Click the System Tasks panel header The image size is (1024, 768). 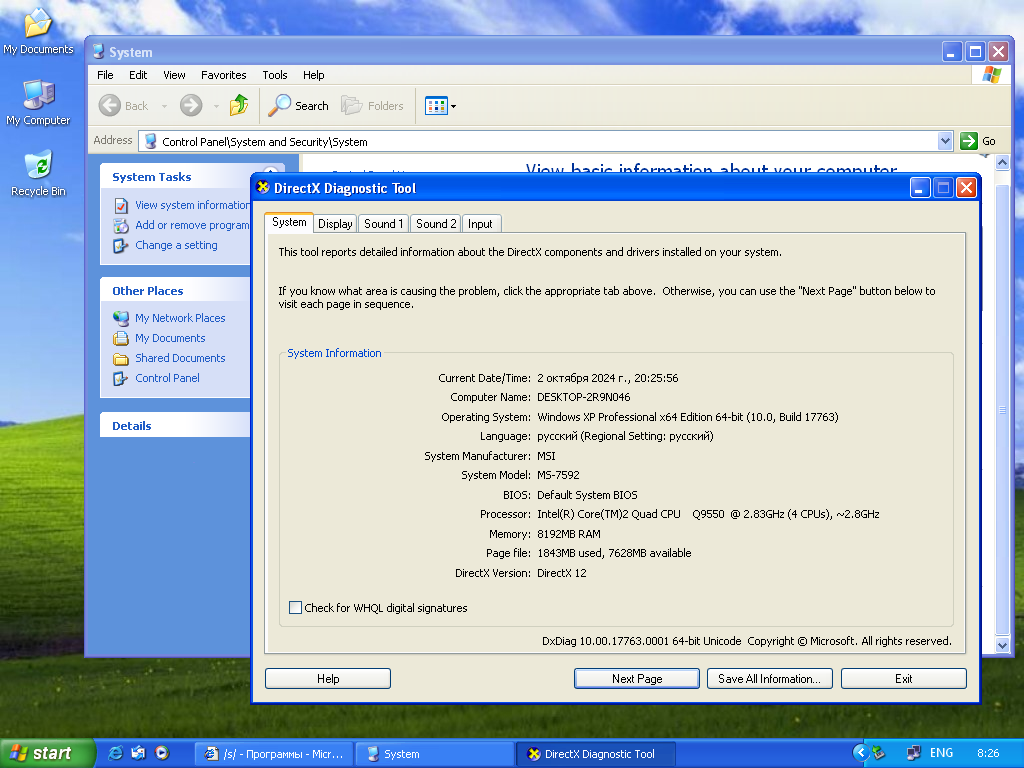(x=175, y=177)
